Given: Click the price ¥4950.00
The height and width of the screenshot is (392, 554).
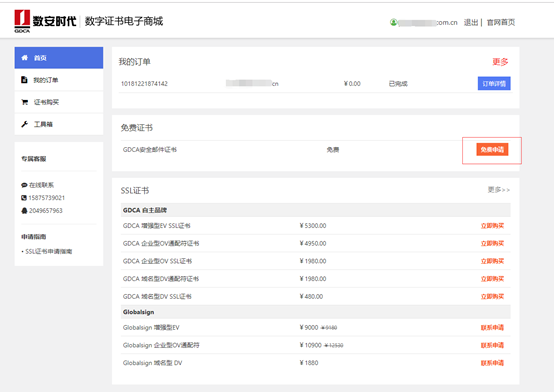Looking at the screenshot, I should click(313, 243).
